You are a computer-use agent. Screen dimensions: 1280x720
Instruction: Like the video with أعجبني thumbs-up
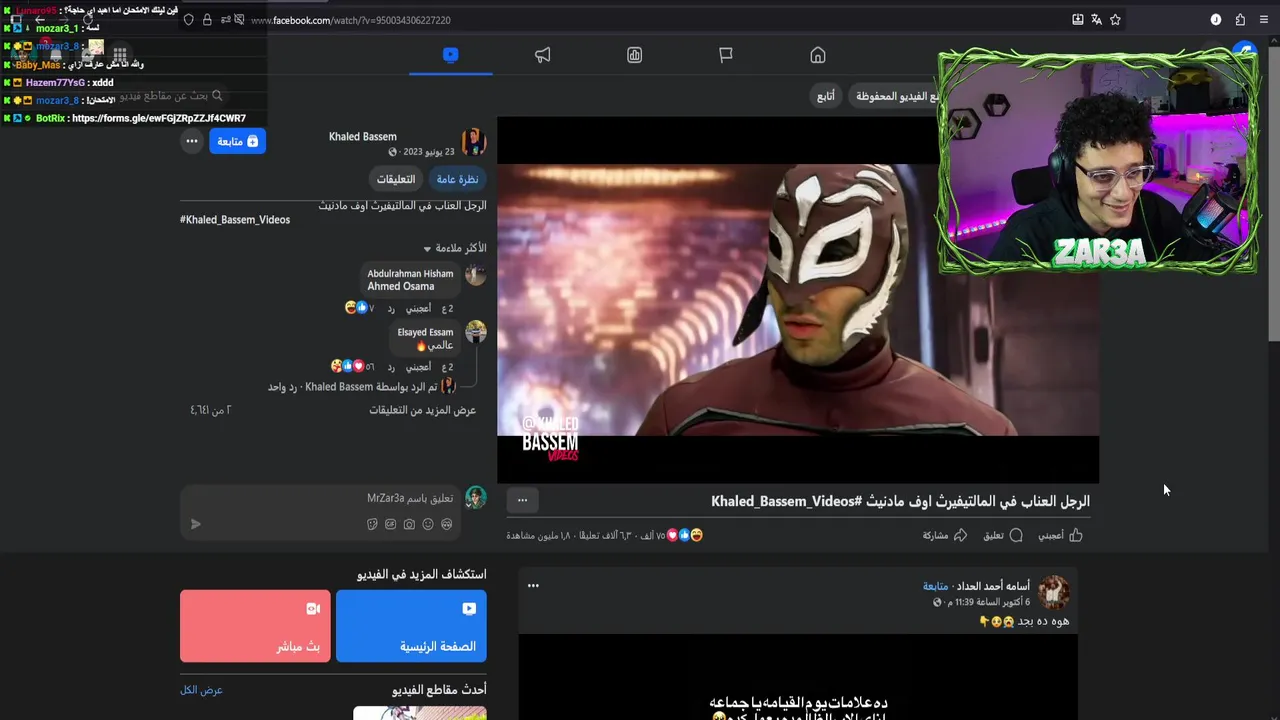1060,536
